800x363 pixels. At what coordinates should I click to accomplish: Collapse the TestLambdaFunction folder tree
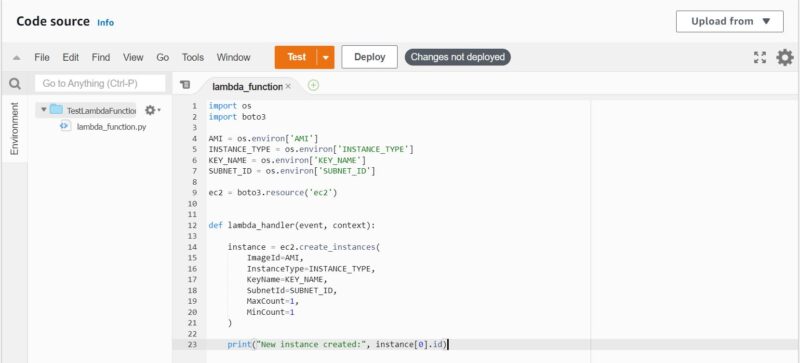[43, 110]
